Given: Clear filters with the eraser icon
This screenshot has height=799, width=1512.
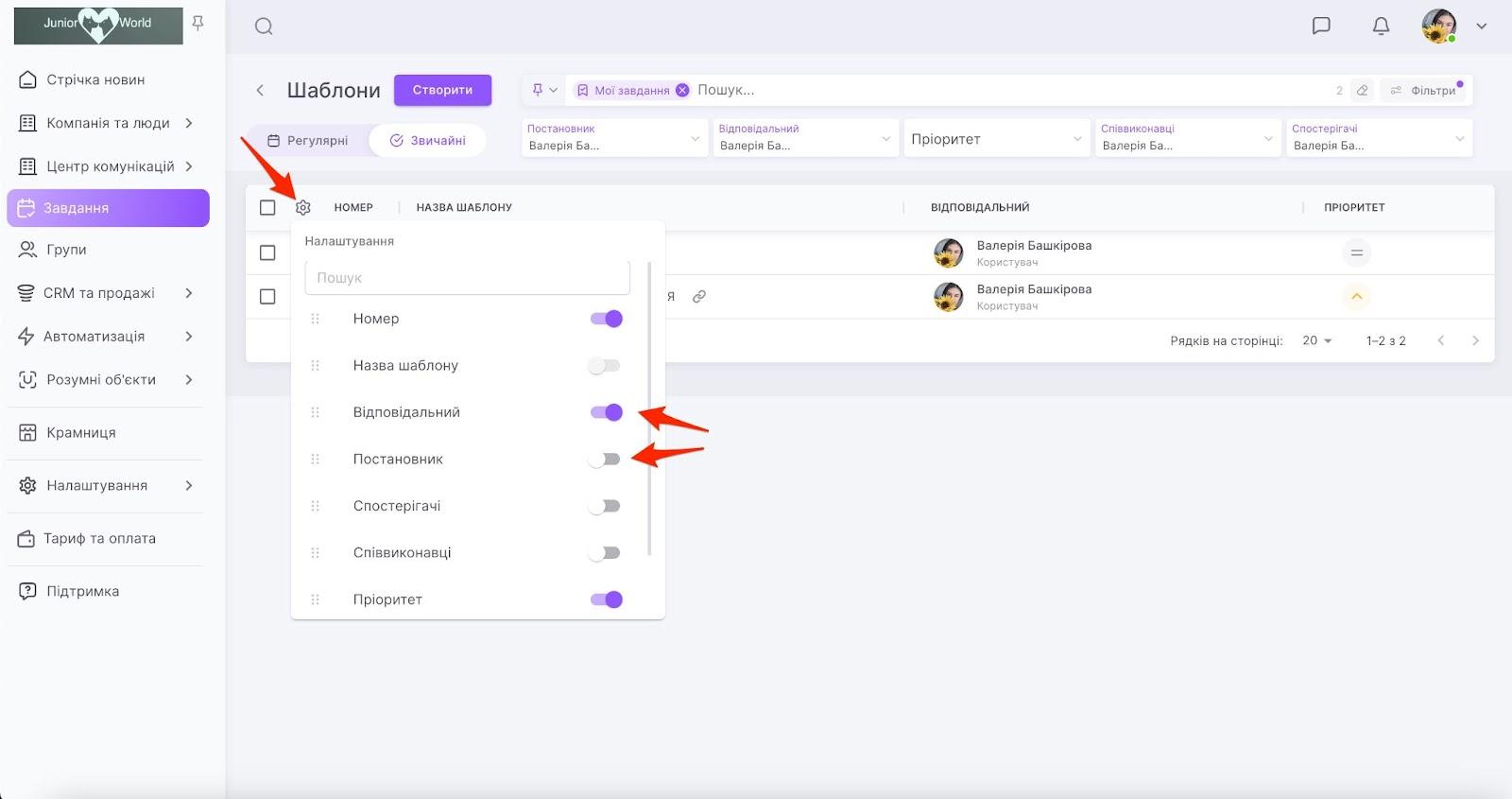Looking at the screenshot, I should point(1362,90).
